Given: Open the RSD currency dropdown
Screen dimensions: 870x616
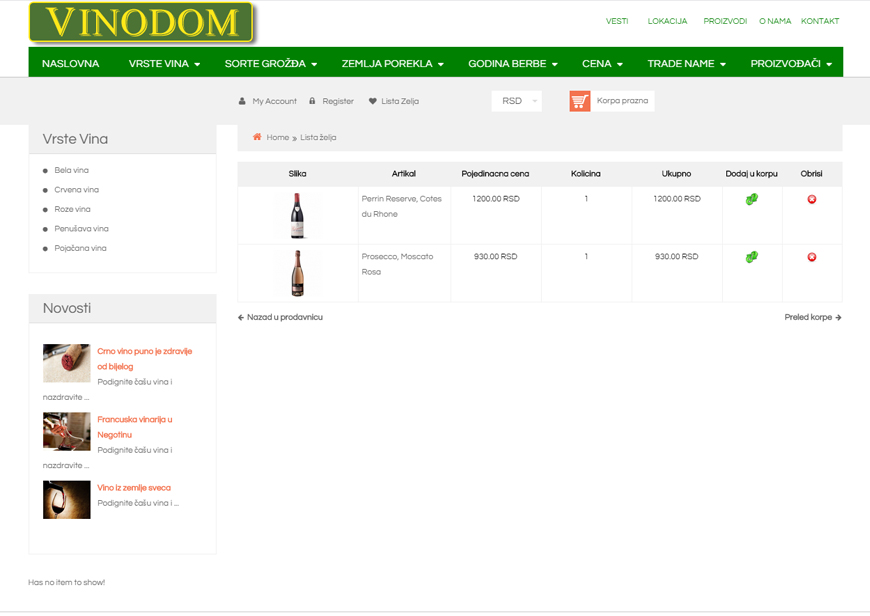Looking at the screenshot, I should click(516, 101).
